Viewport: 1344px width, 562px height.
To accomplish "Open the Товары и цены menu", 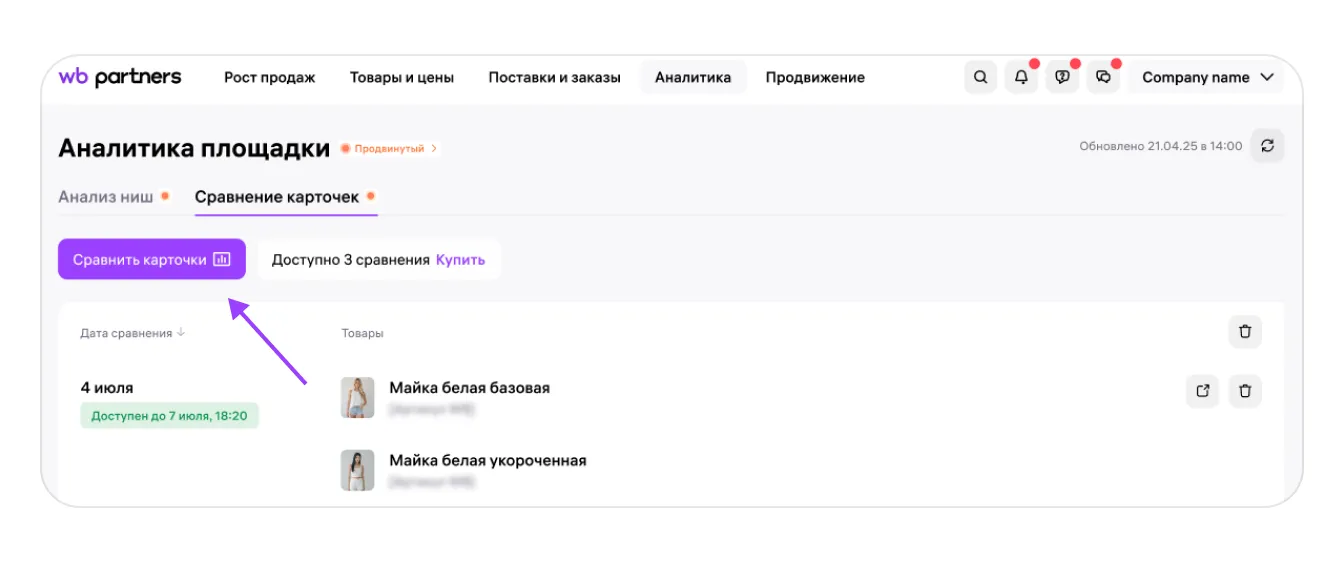I will coord(401,77).
